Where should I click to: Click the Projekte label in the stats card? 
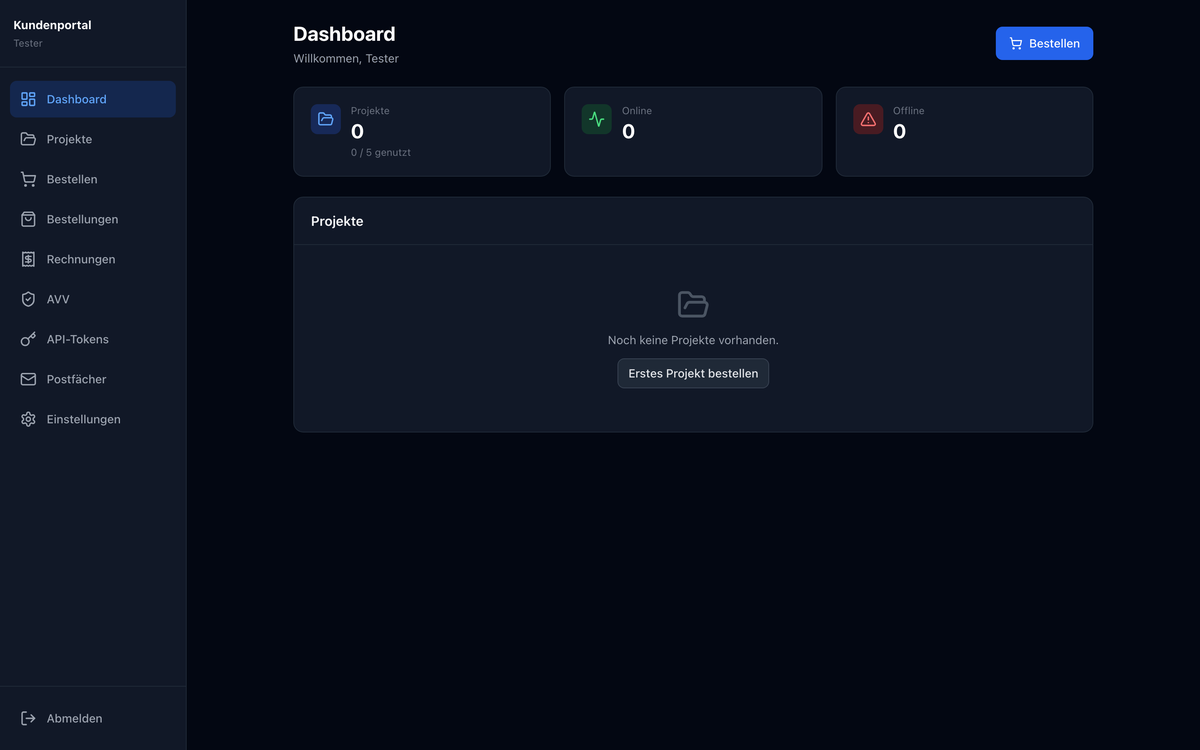(x=370, y=111)
